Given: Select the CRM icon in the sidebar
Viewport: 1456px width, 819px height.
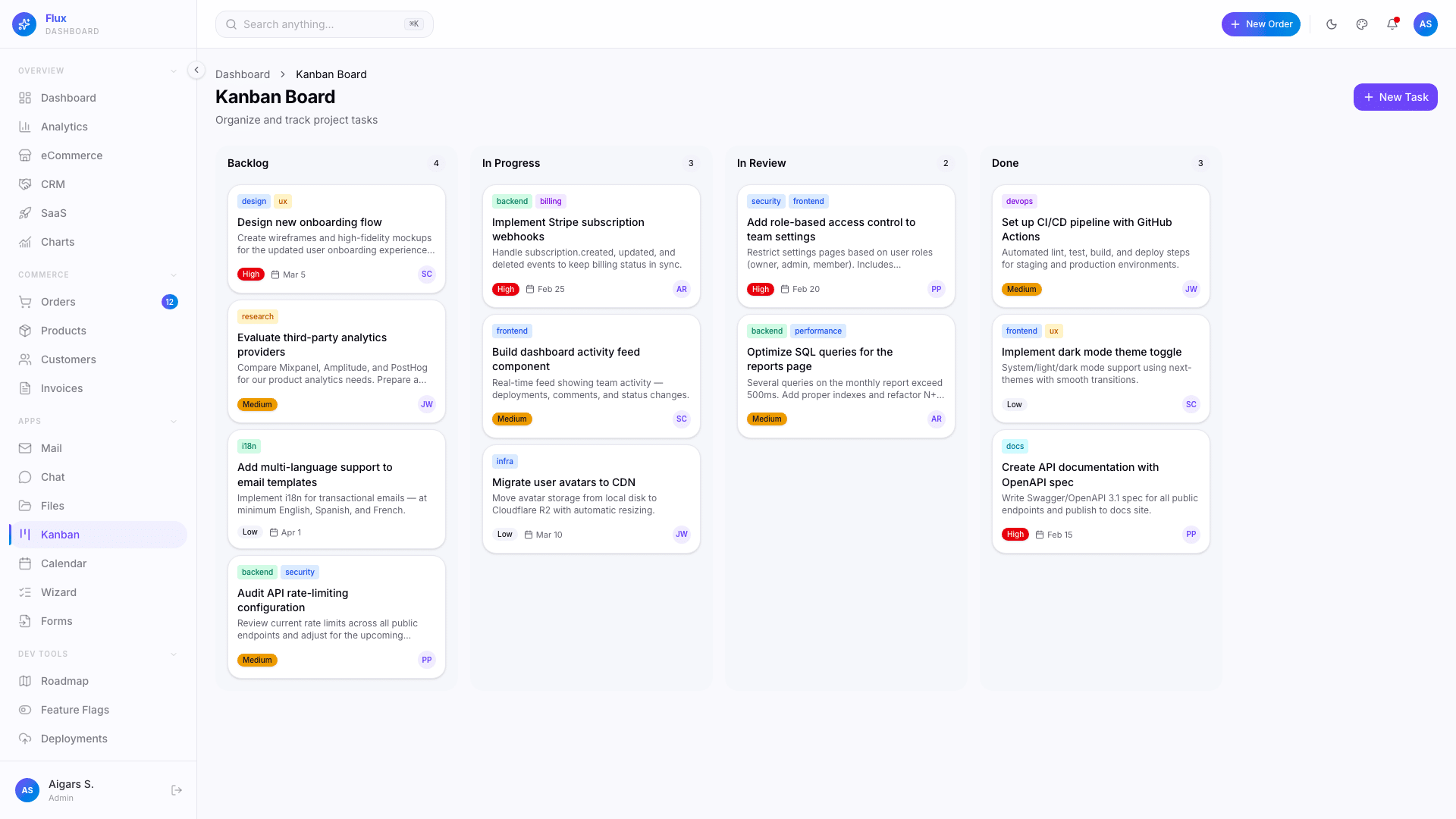Looking at the screenshot, I should pos(25,184).
